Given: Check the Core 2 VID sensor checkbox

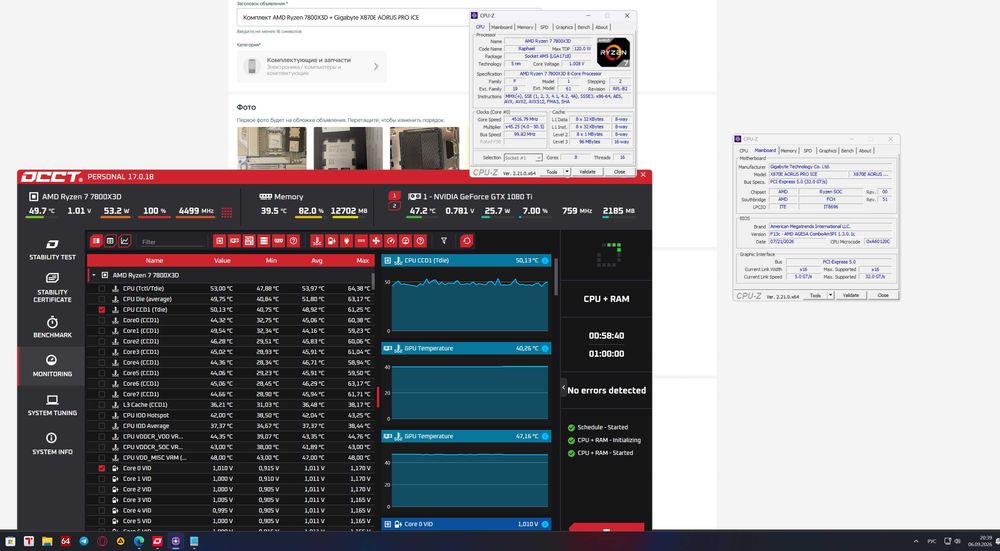Looking at the screenshot, I should 102,489.
